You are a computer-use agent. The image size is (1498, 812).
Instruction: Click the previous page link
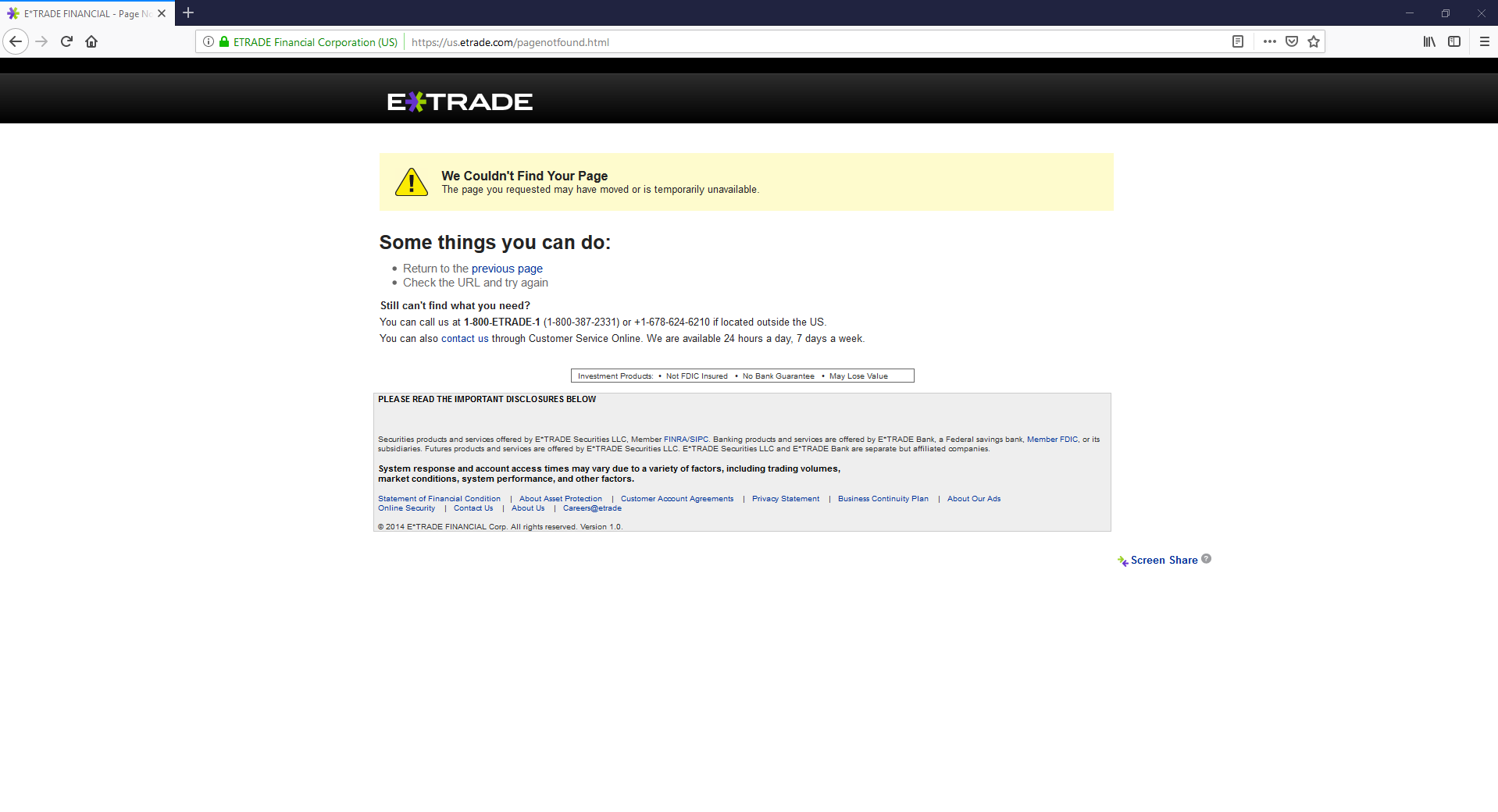coord(507,268)
